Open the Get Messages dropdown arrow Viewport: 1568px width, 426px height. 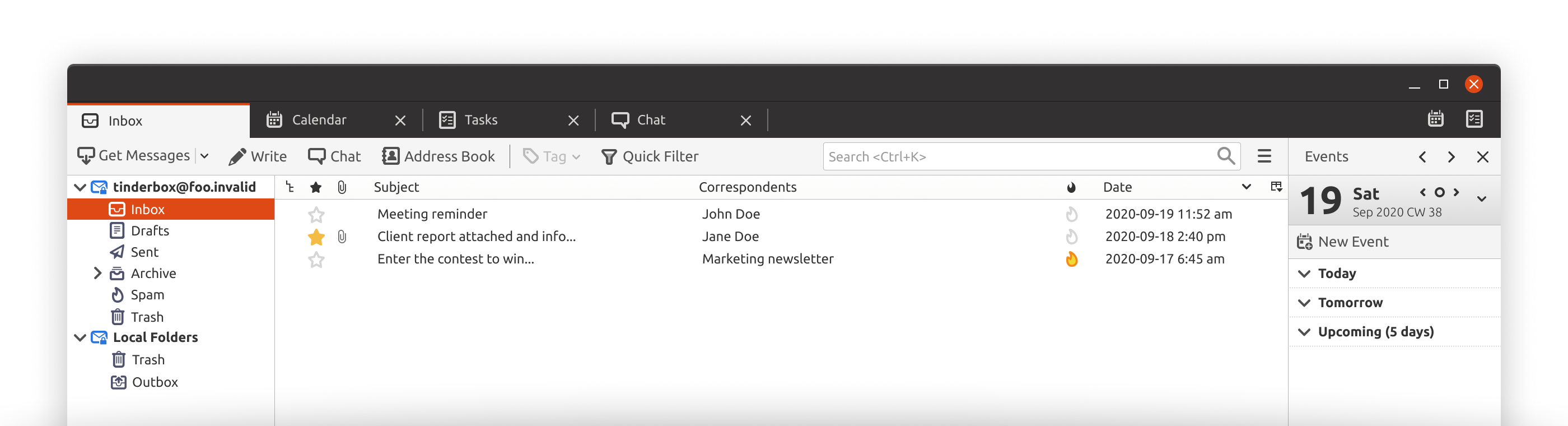pos(204,156)
